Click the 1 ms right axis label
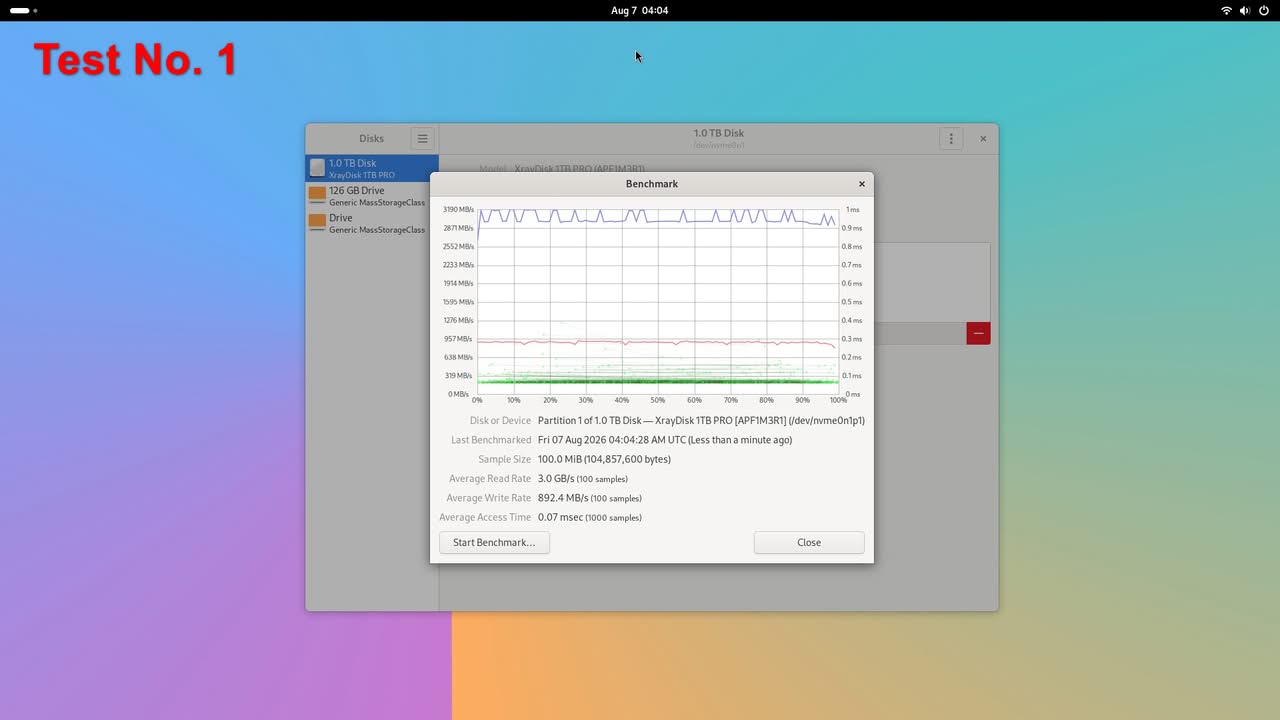This screenshot has height=720, width=1280. (x=853, y=210)
